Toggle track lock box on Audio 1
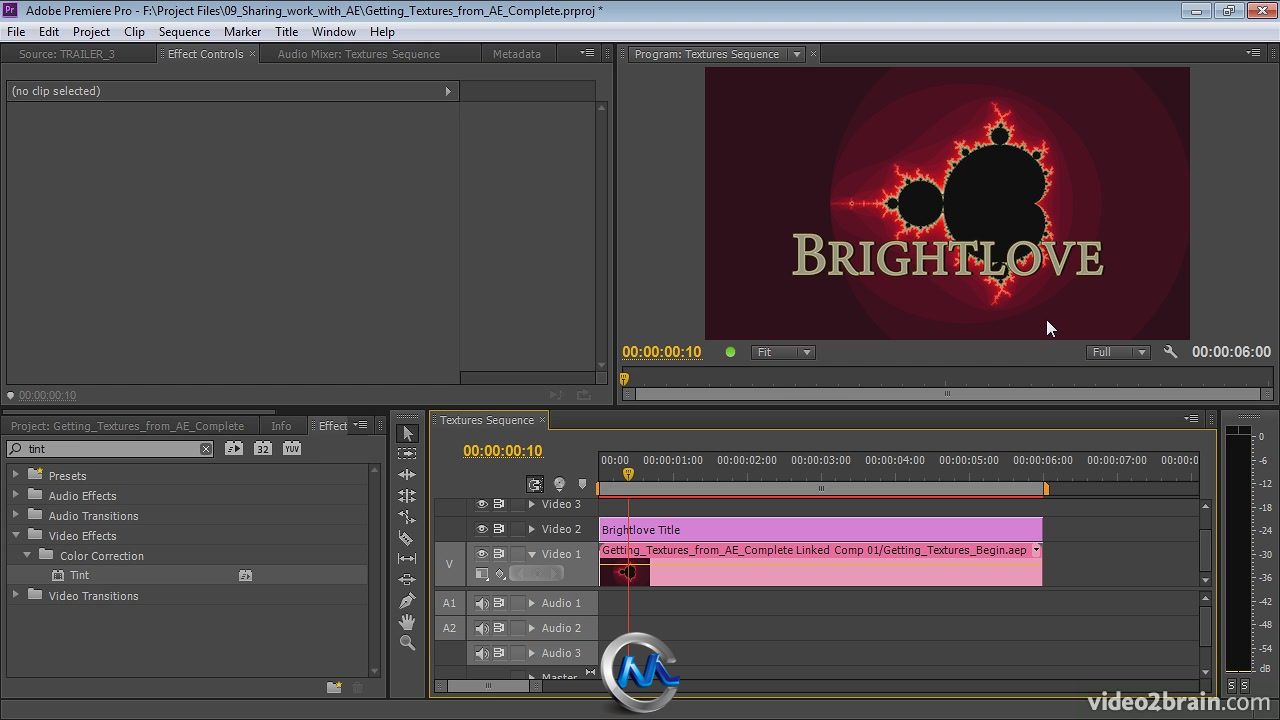 (517, 603)
